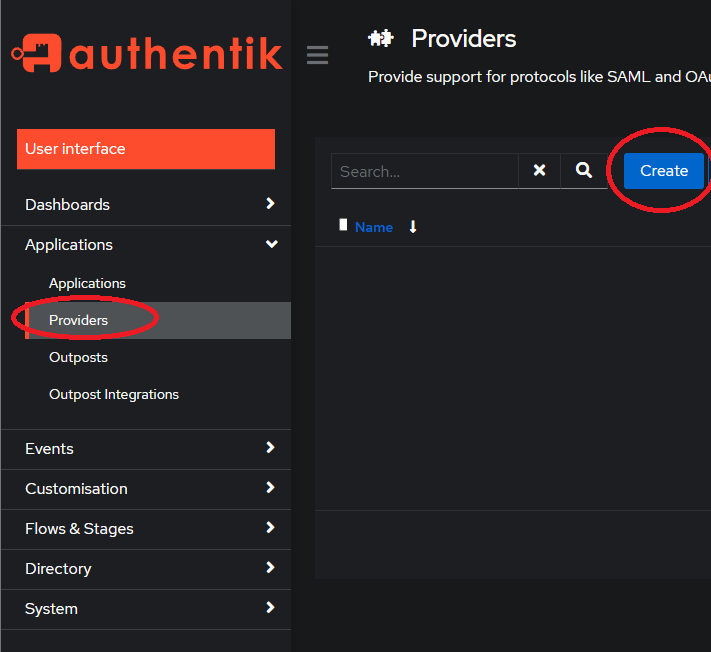Open the Applications sub-item
This screenshot has width=711, height=652.
click(87, 283)
